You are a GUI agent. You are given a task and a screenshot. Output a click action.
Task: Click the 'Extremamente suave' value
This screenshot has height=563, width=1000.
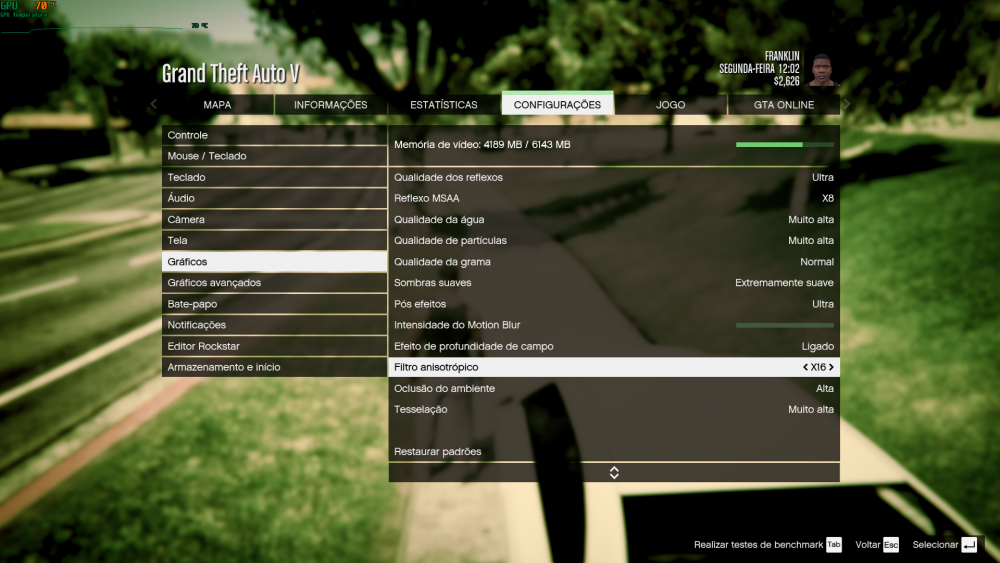click(784, 282)
